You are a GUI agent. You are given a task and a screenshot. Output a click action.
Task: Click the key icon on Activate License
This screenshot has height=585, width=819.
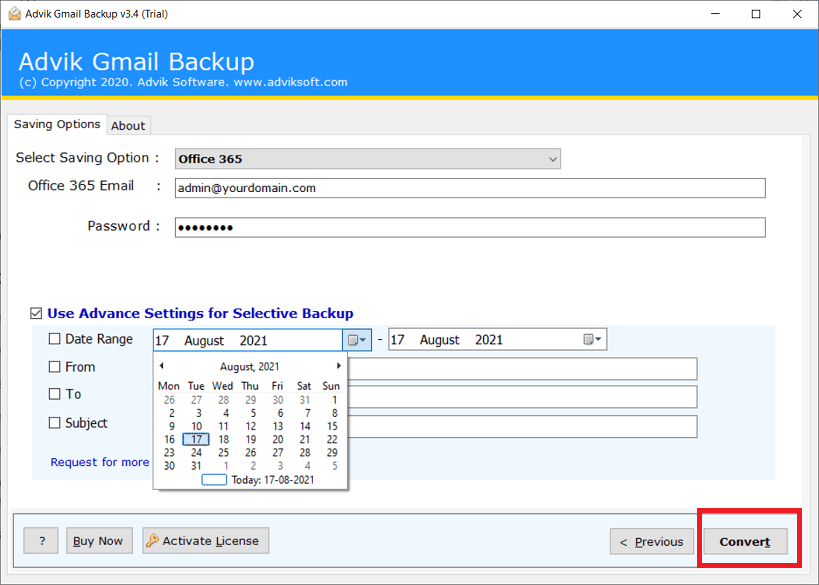coord(152,541)
